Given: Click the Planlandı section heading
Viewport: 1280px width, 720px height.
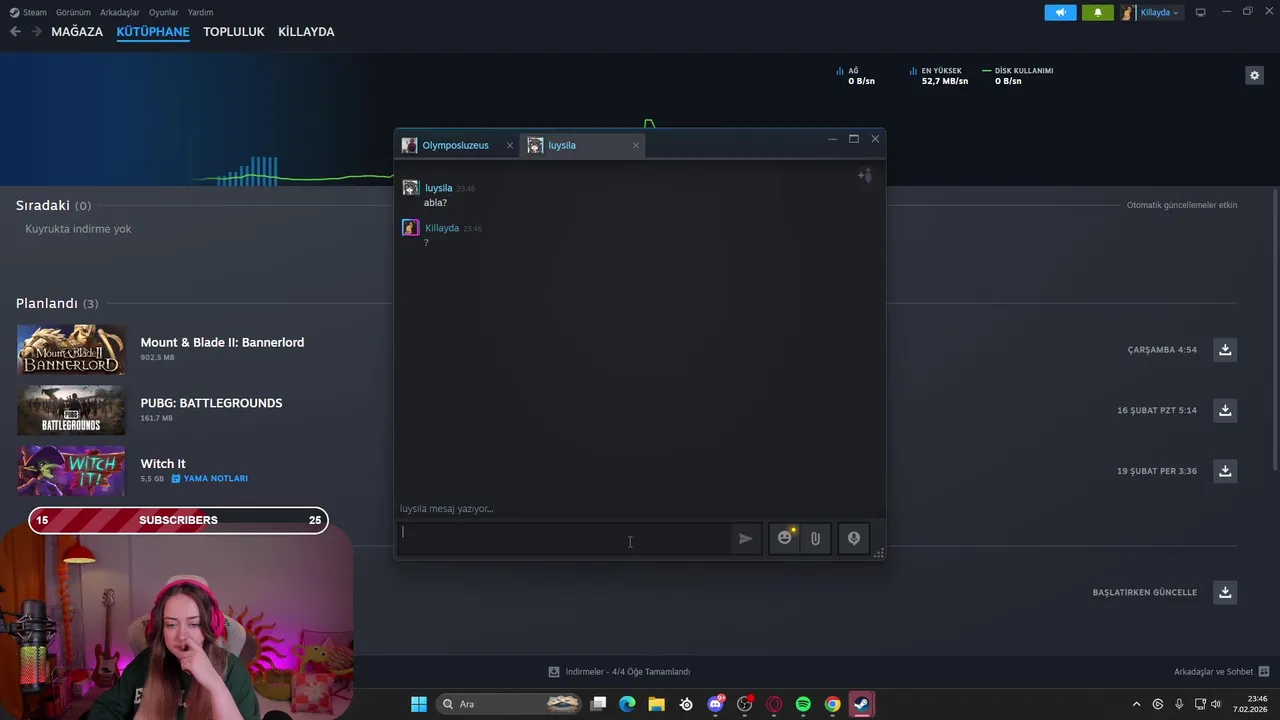Looking at the screenshot, I should click(x=47, y=303).
